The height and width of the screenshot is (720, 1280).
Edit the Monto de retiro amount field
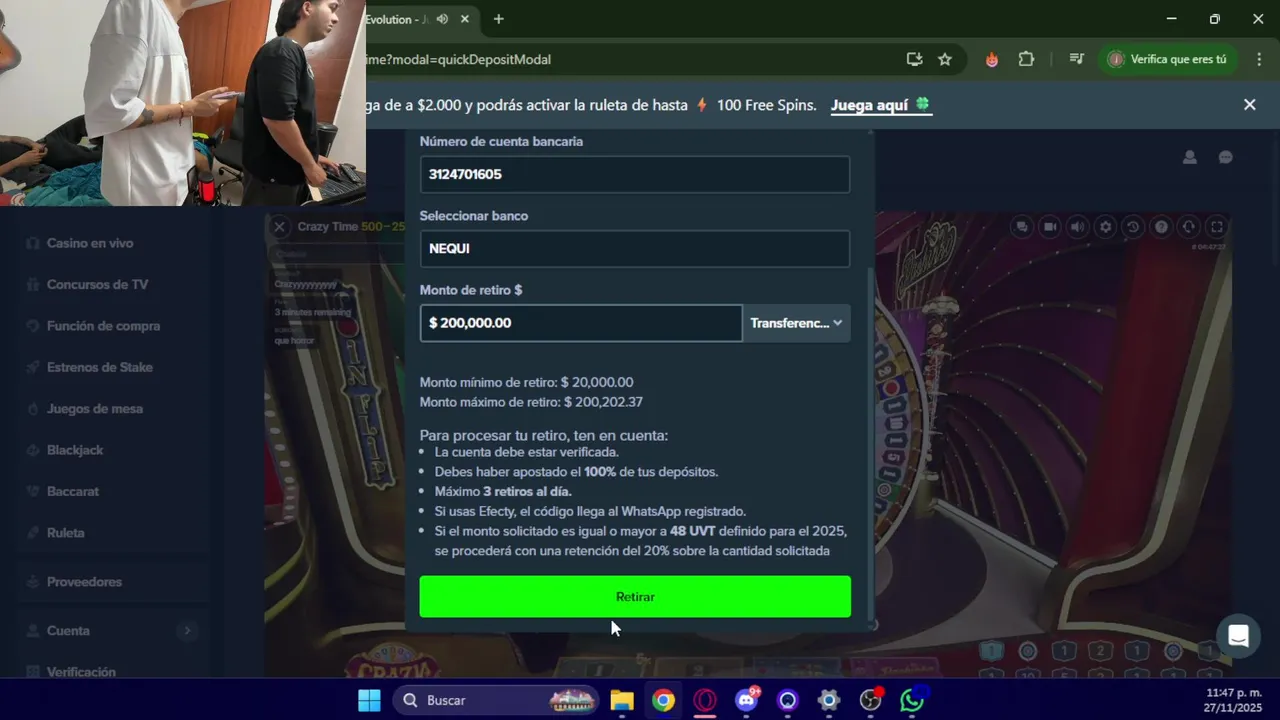[581, 323]
